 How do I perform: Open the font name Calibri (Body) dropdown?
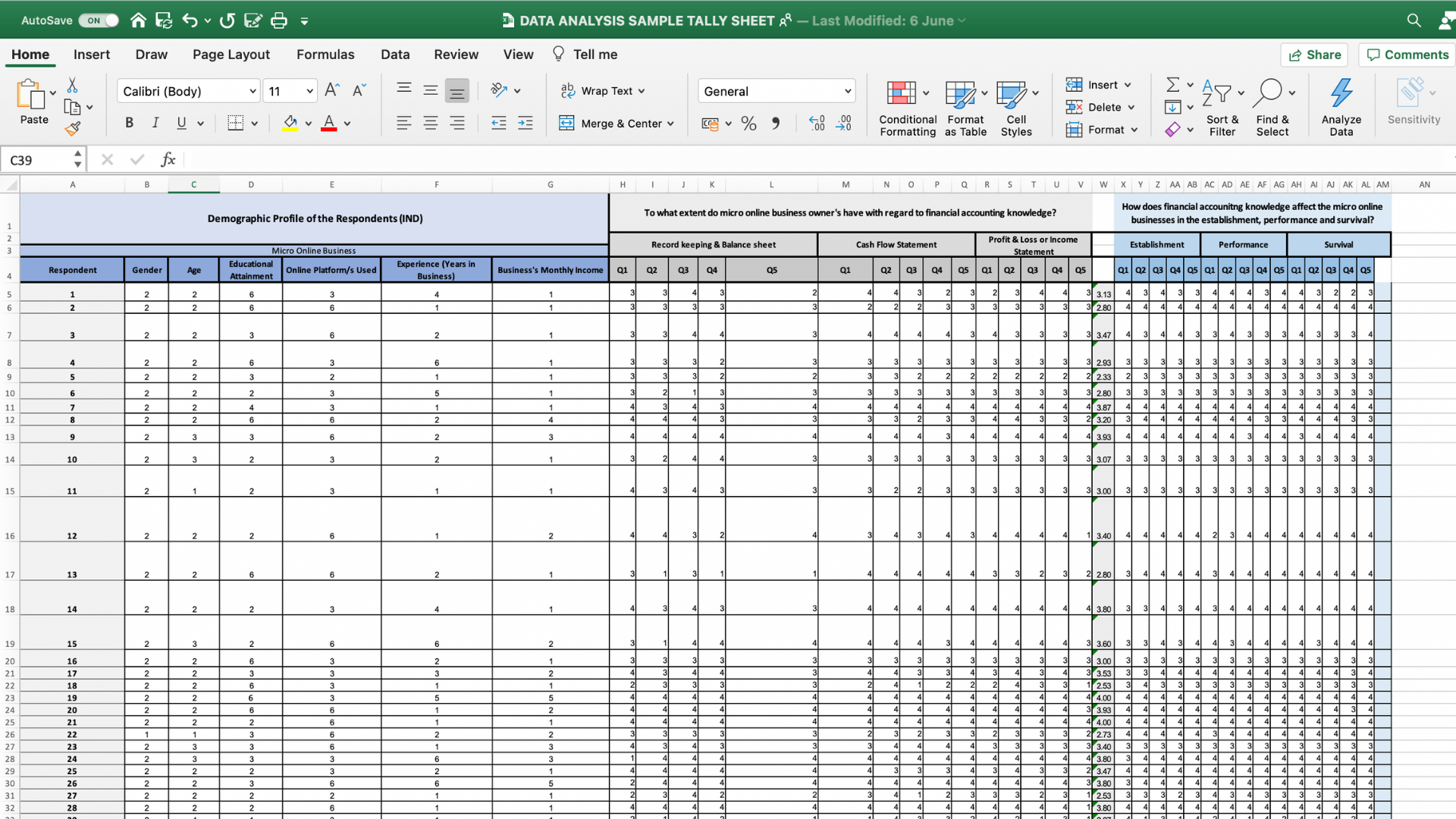(253, 91)
